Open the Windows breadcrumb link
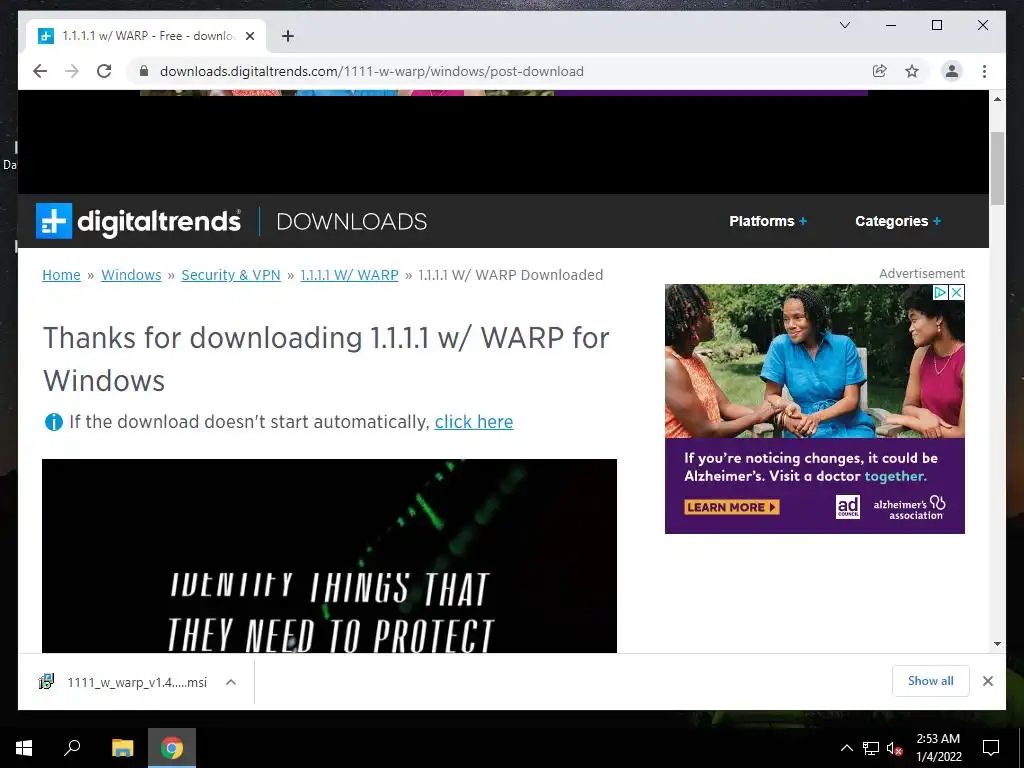This screenshot has height=768, width=1024. click(x=131, y=275)
